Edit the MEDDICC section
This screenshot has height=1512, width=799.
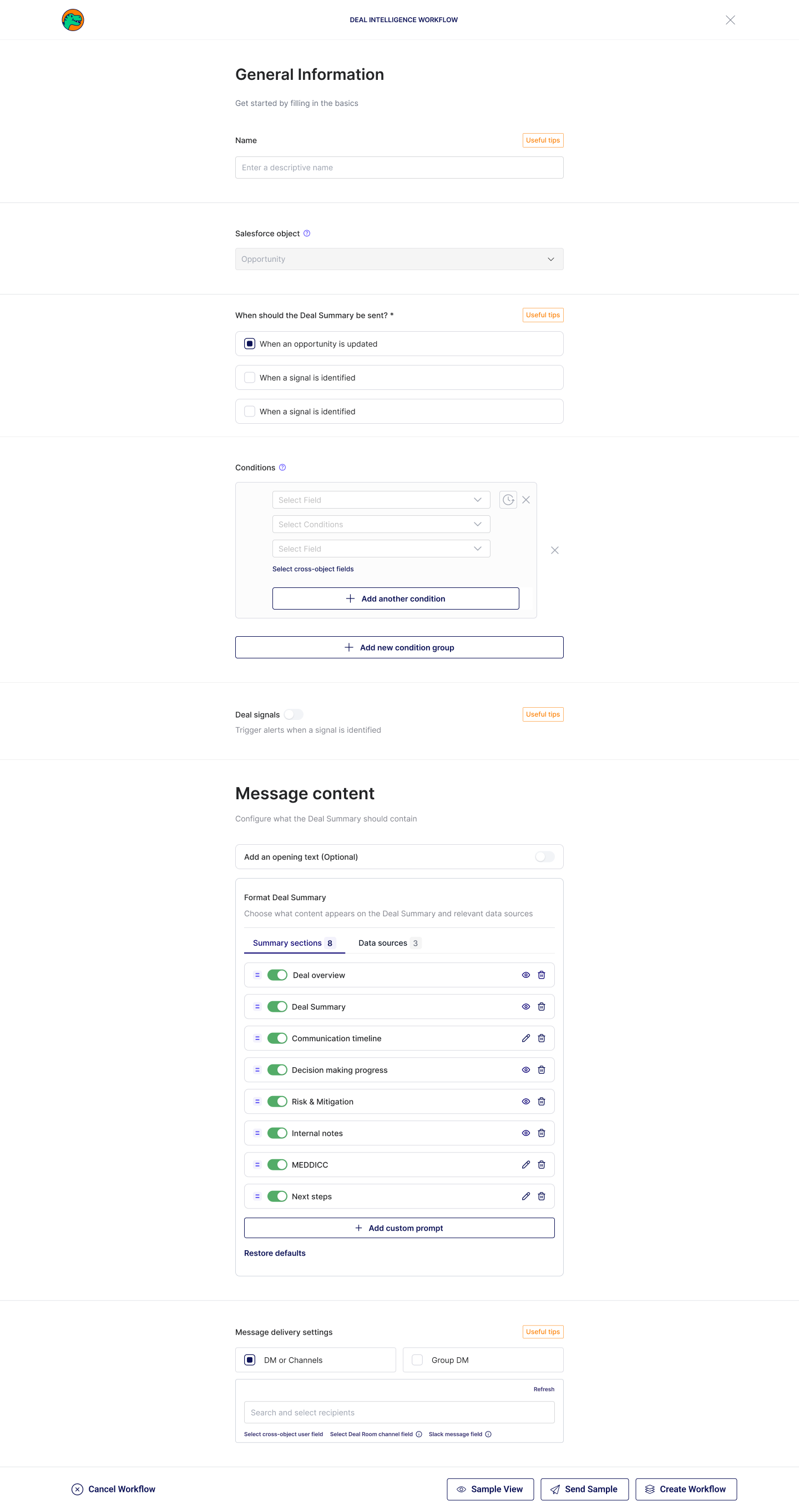click(x=526, y=1165)
